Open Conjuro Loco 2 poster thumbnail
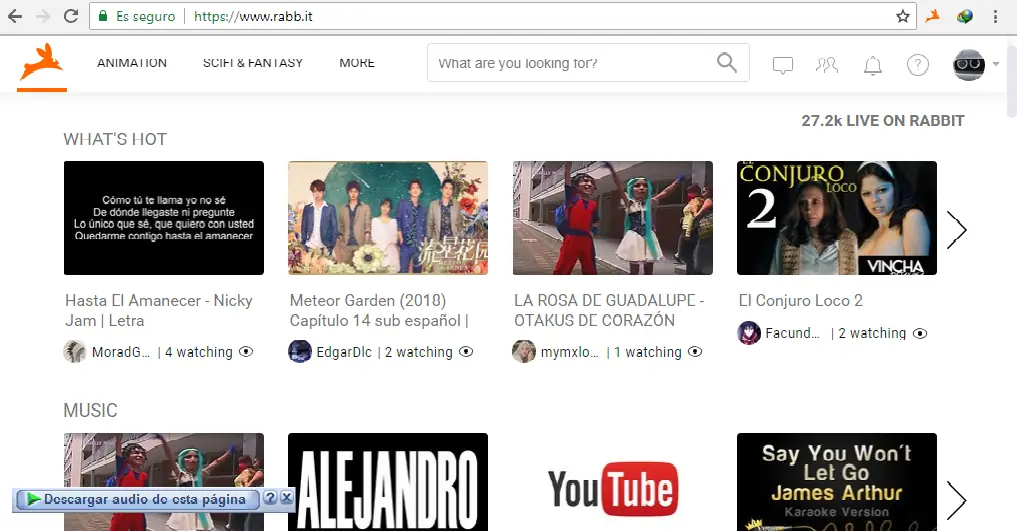The image size is (1017, 531). pos(837,218)
